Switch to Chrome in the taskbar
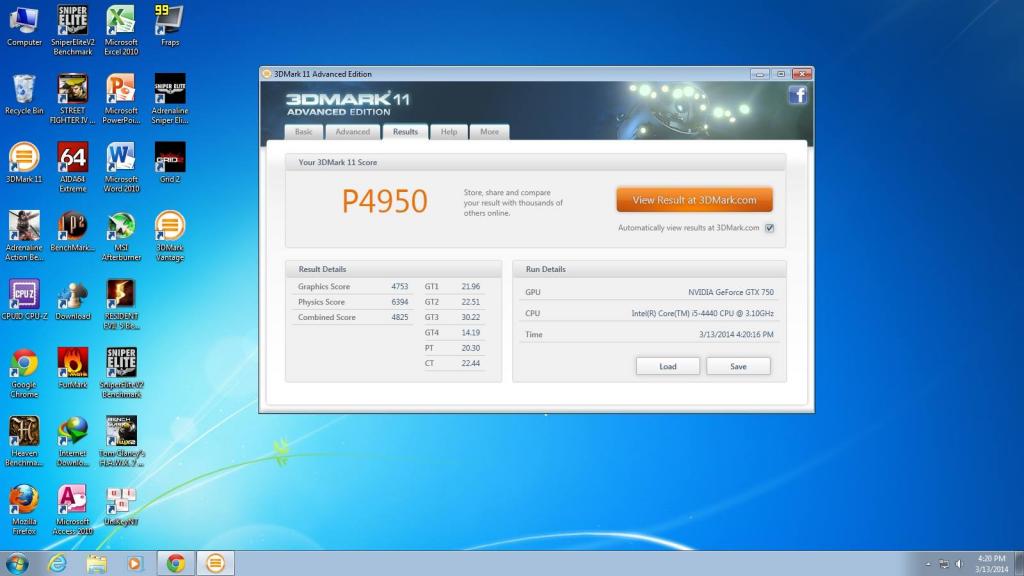1024x576 pixels. click(175, 563)
